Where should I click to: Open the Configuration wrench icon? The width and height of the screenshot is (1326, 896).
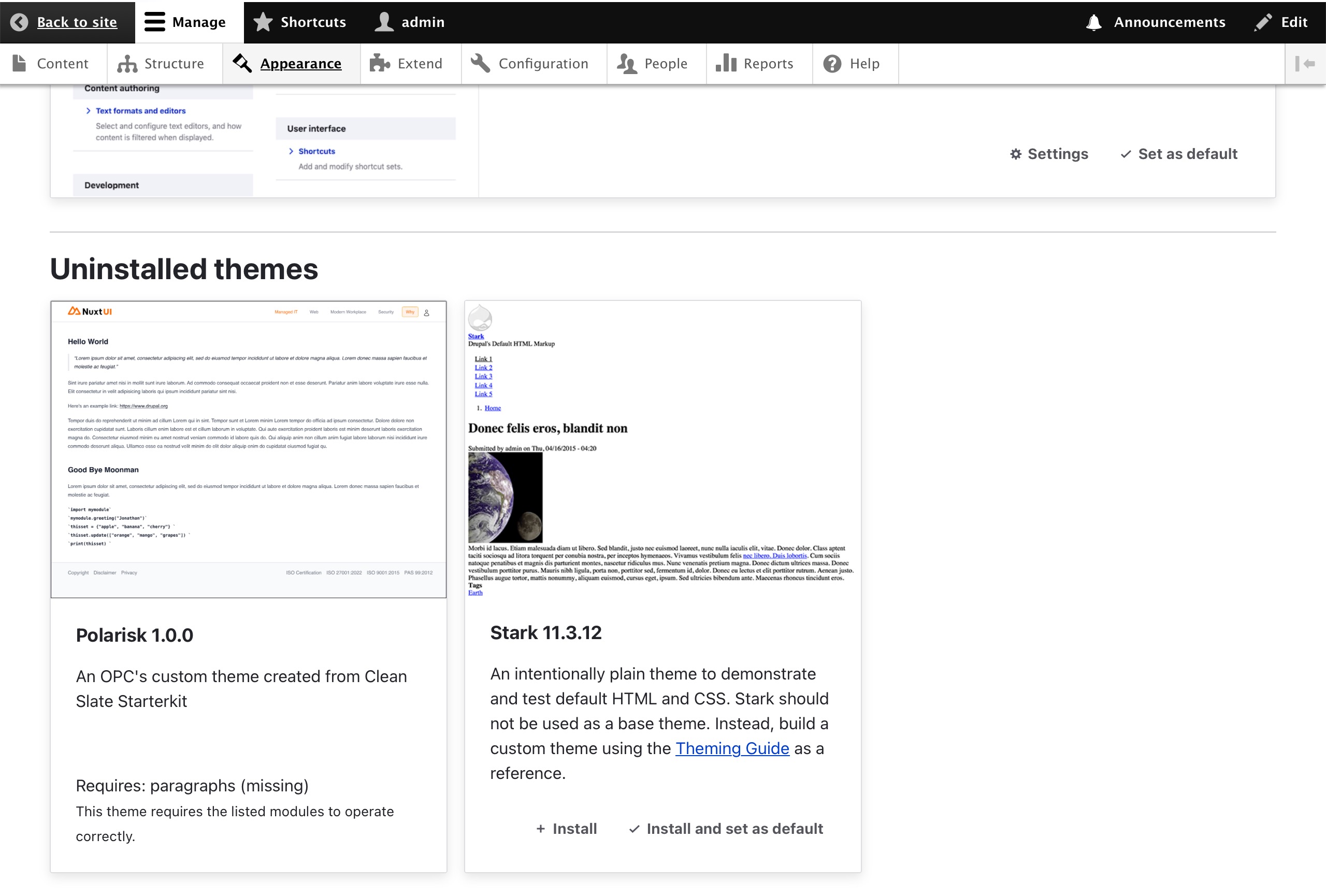tap(481, 63)
